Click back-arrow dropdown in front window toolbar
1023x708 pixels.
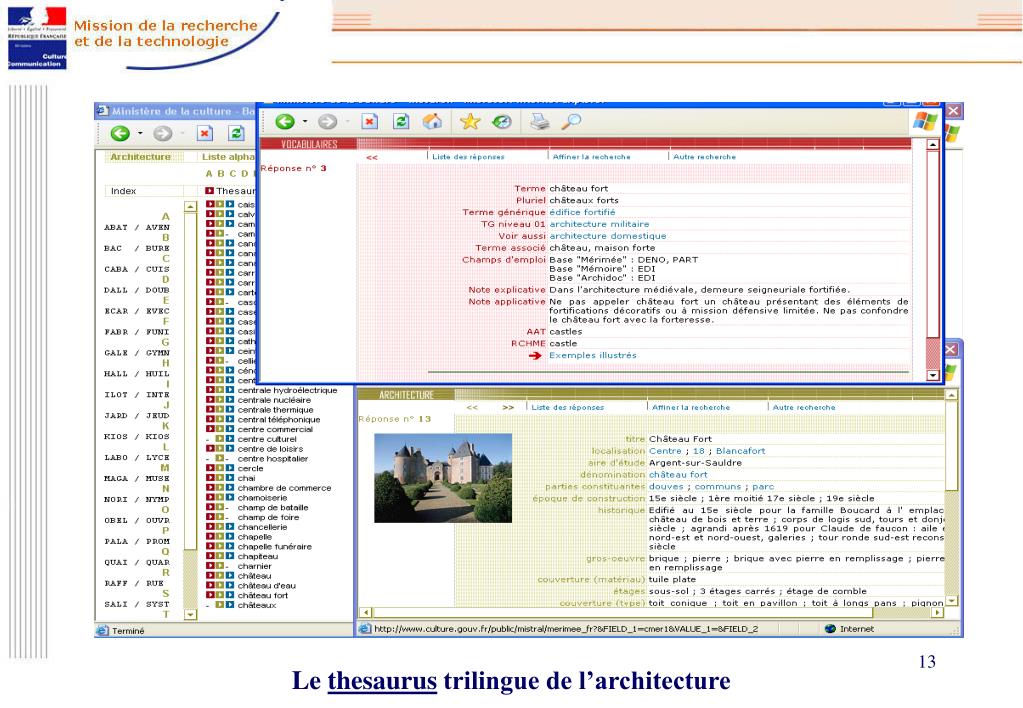click(x=305, y=121)
